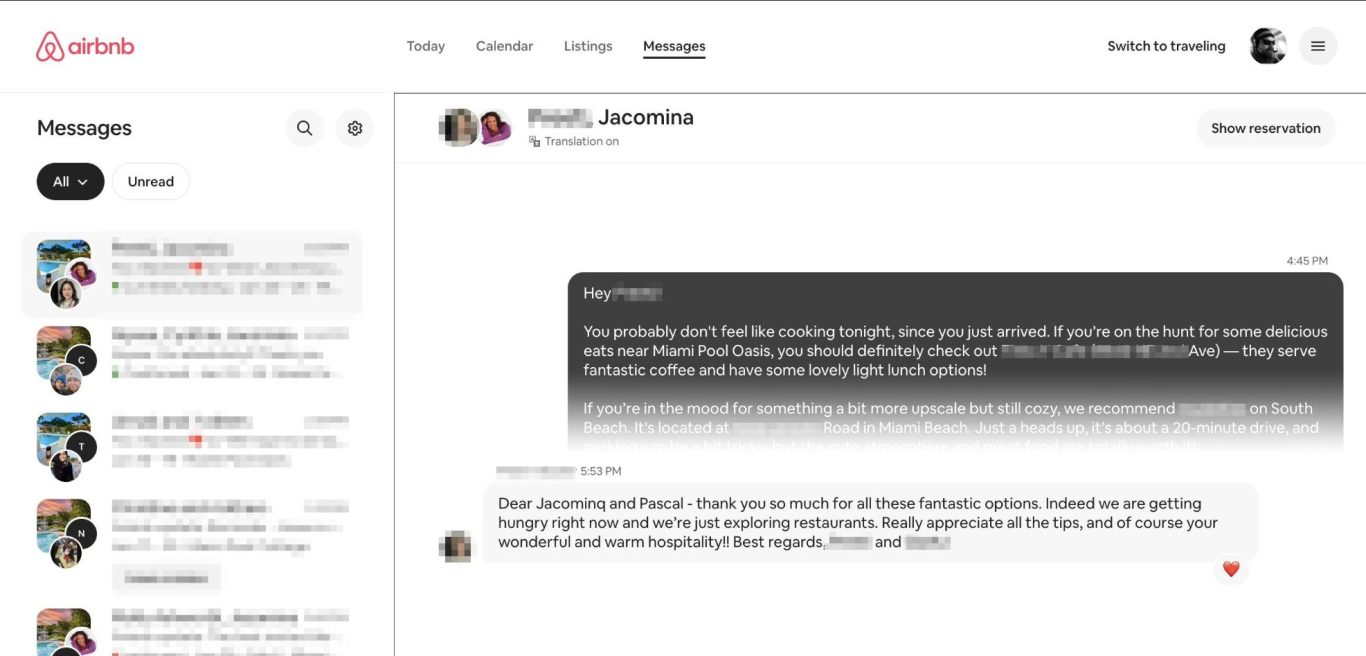Switch to the Listings tab
This screenshot has height=656, width=1366.
(588, 46)
